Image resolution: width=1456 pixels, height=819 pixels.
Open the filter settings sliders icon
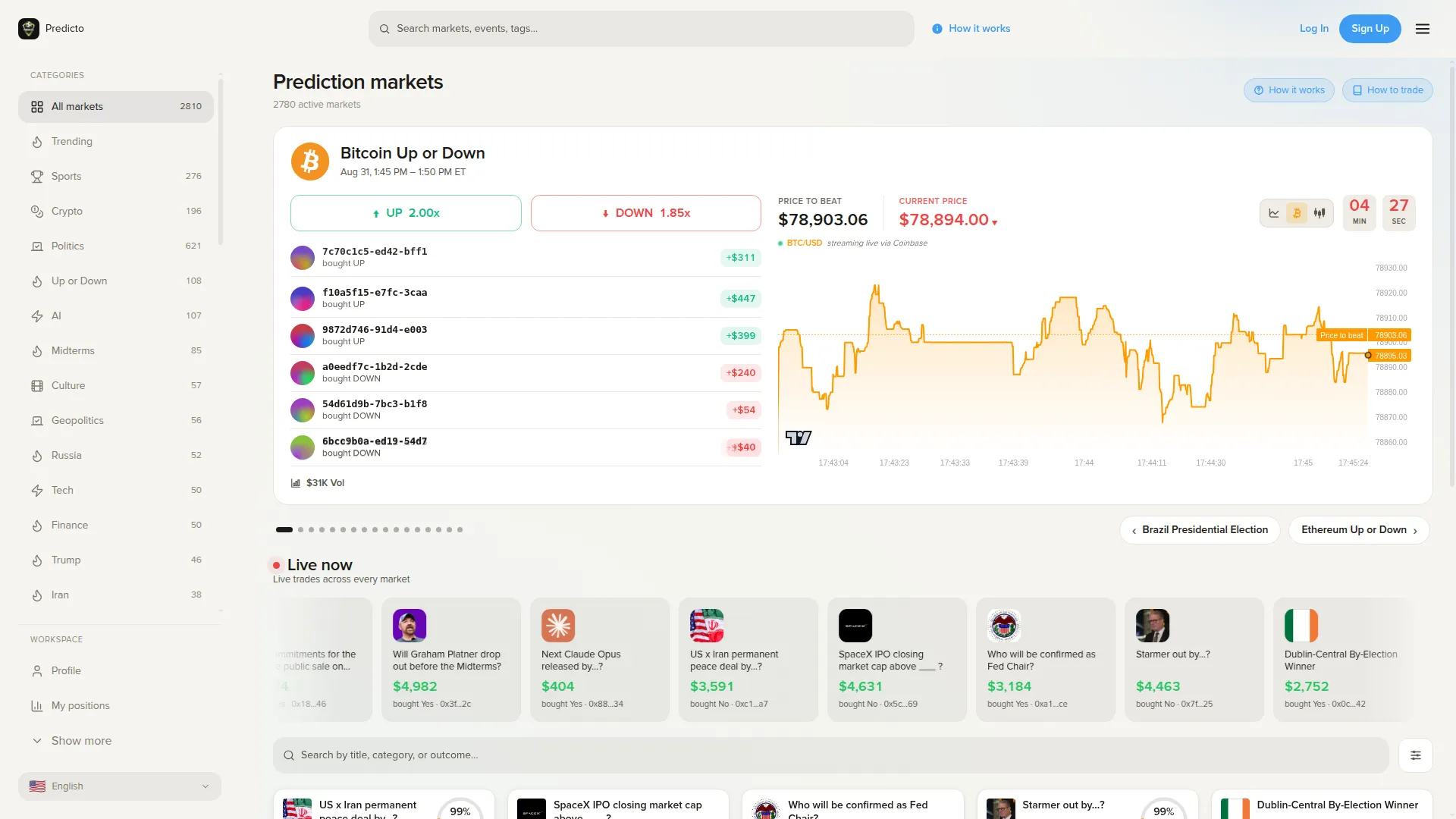[x=1416, y=755]
